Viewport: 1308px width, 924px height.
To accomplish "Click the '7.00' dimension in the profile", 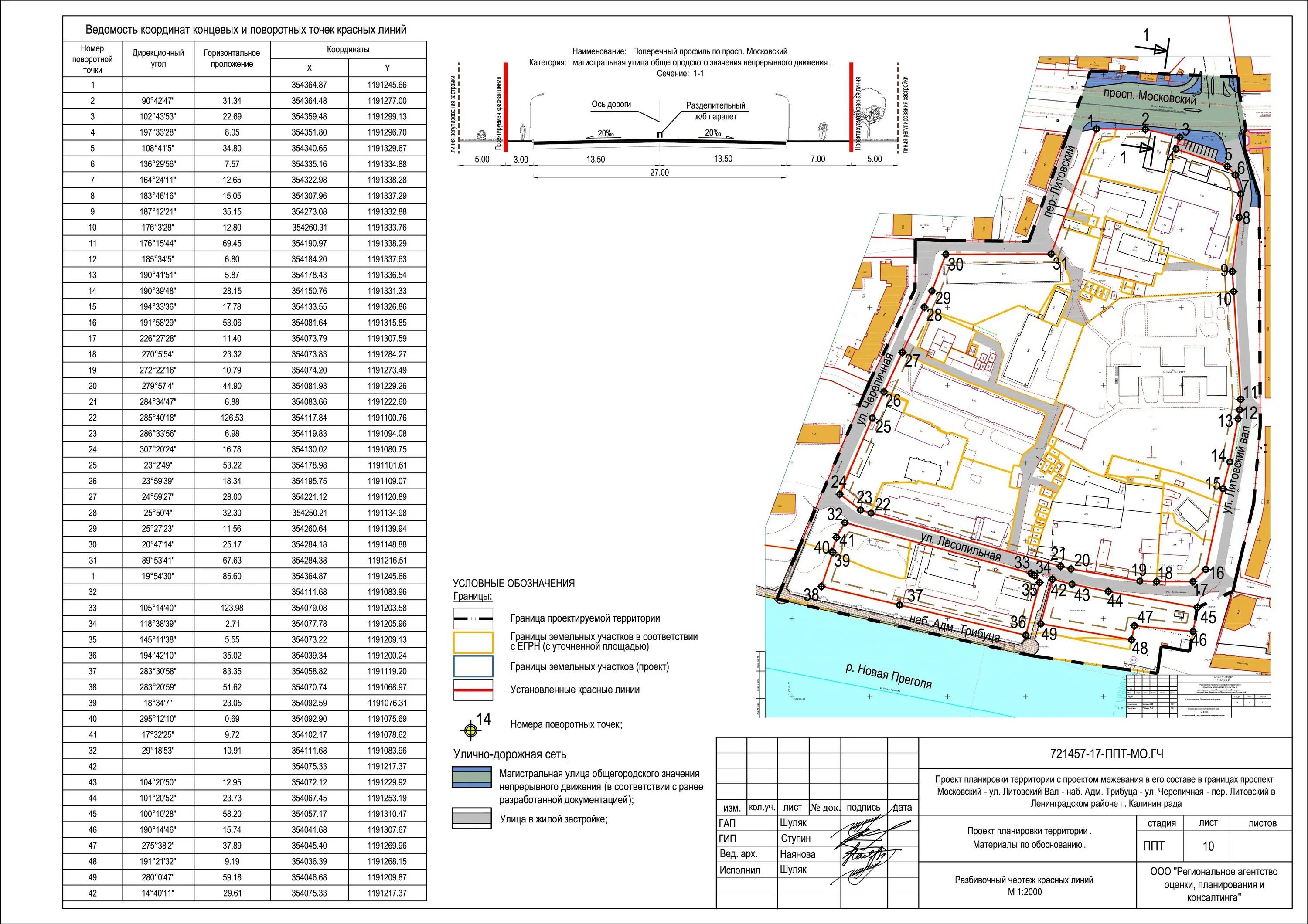I will click(x=817, y=159).
